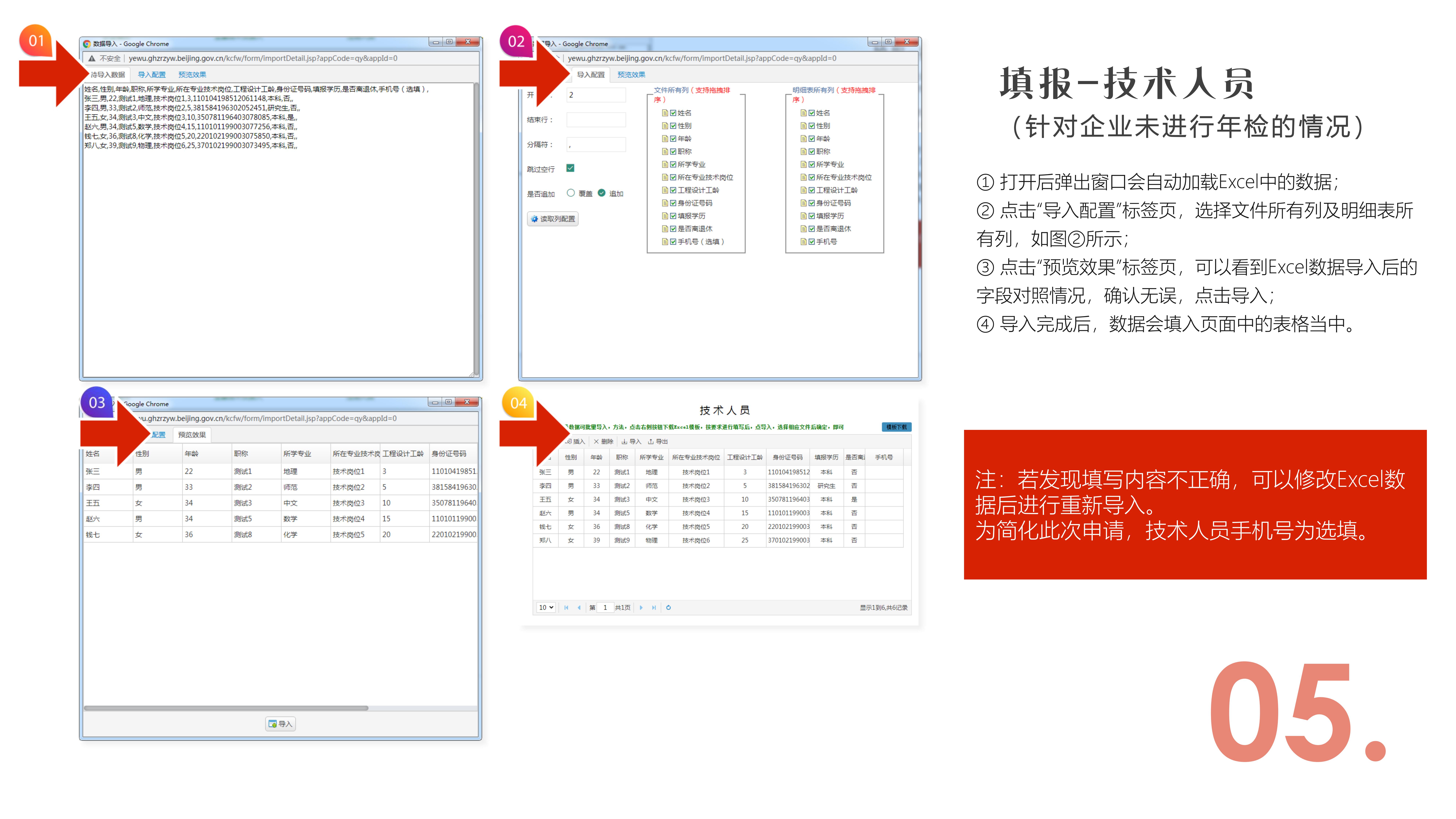Go to previous page in the pager
Screen dimensions: 1456x819
tap(579, 608)
